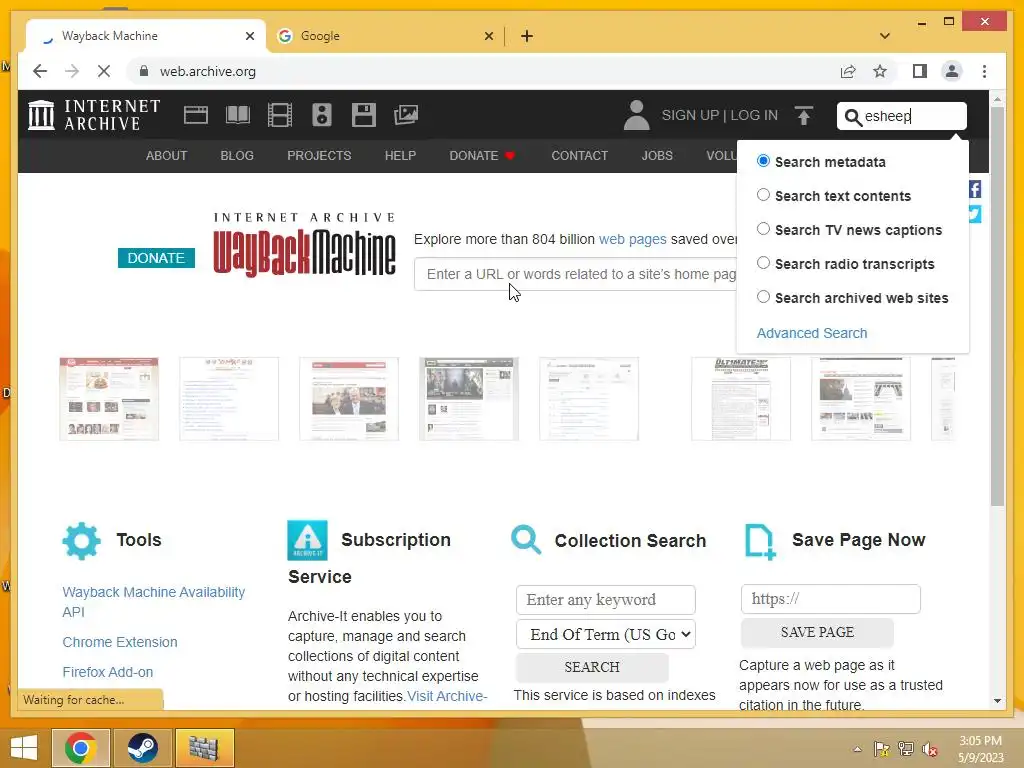This screenshot has height=768, width=1024.
Task: Expand the End Of Term collection dropdown
Action: coord(606,634)
